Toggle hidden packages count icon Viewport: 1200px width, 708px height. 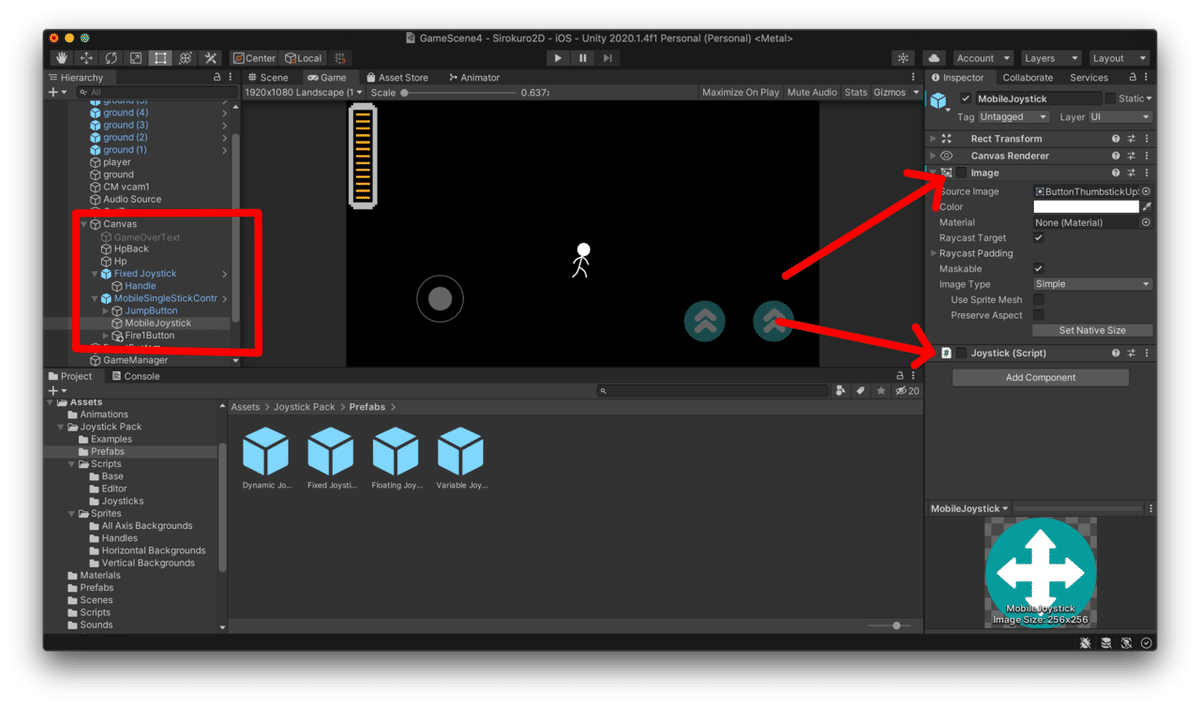coord(908,391)
